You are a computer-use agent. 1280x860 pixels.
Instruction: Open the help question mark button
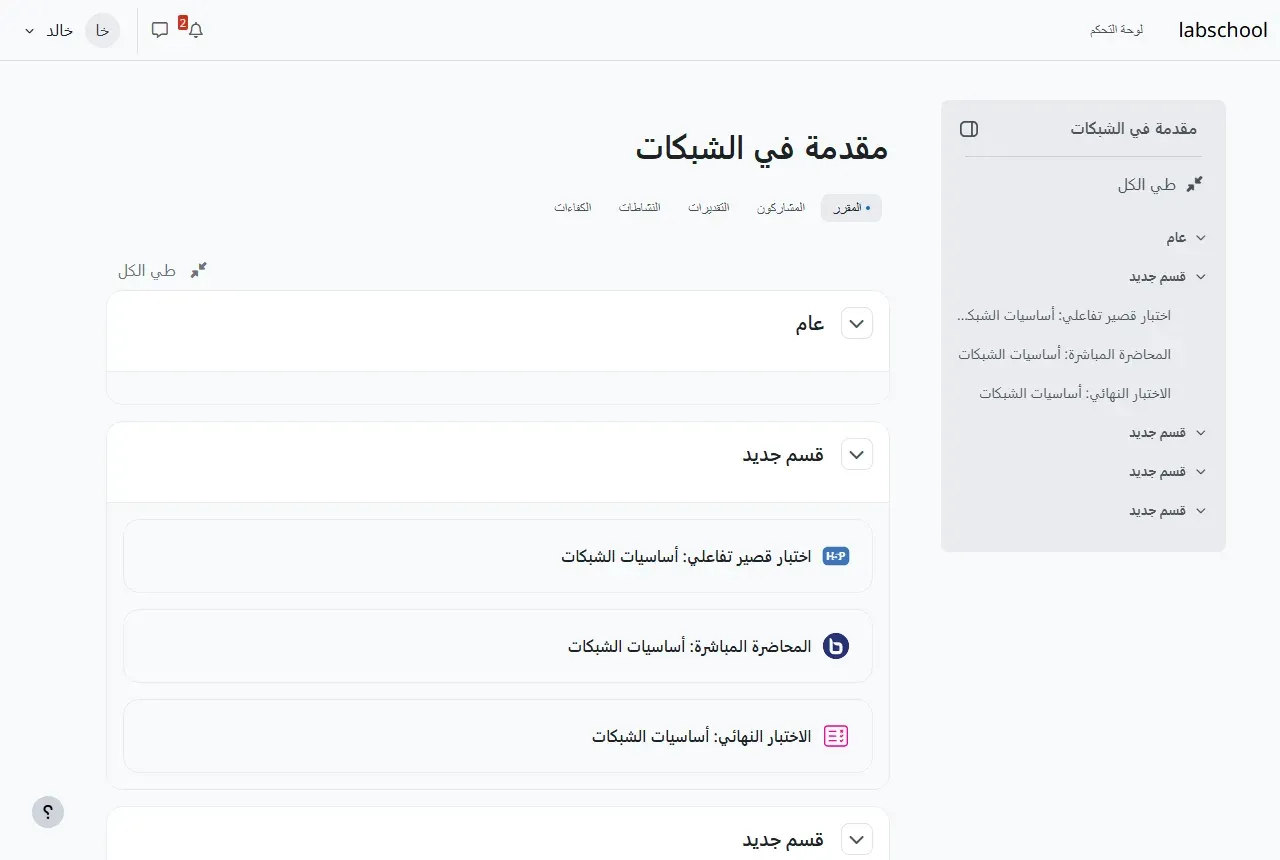point(48,812)
